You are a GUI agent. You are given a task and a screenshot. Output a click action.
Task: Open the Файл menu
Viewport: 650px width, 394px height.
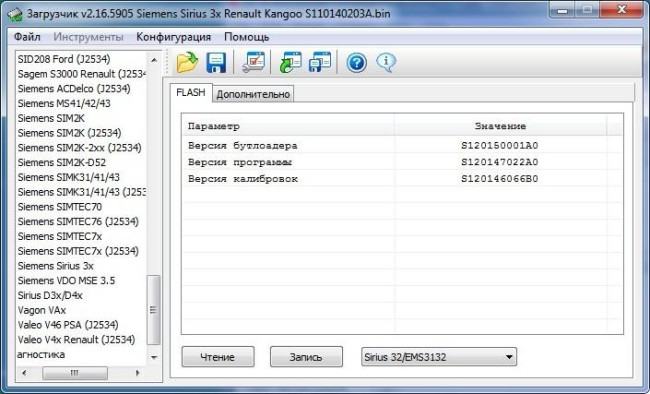tap(27, 37)
